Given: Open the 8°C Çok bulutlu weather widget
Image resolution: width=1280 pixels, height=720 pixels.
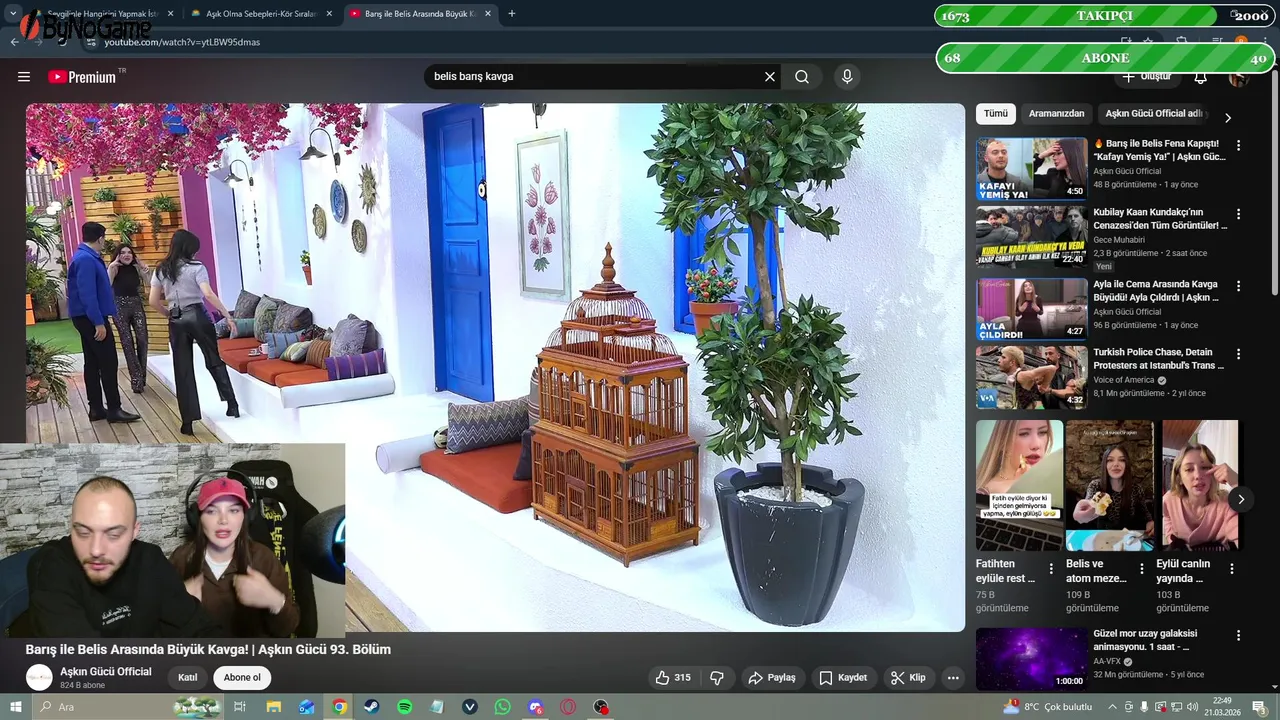Looking at the screenshot, I should 1048,707.
